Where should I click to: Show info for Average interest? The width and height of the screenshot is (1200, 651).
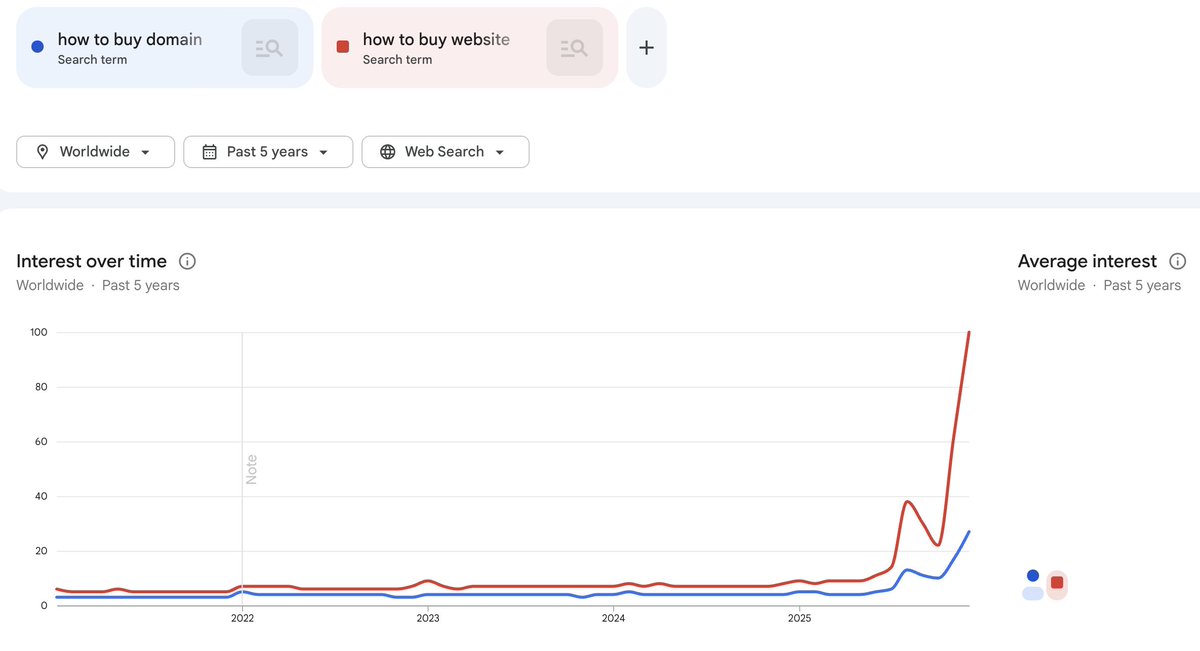[1177, 261]
